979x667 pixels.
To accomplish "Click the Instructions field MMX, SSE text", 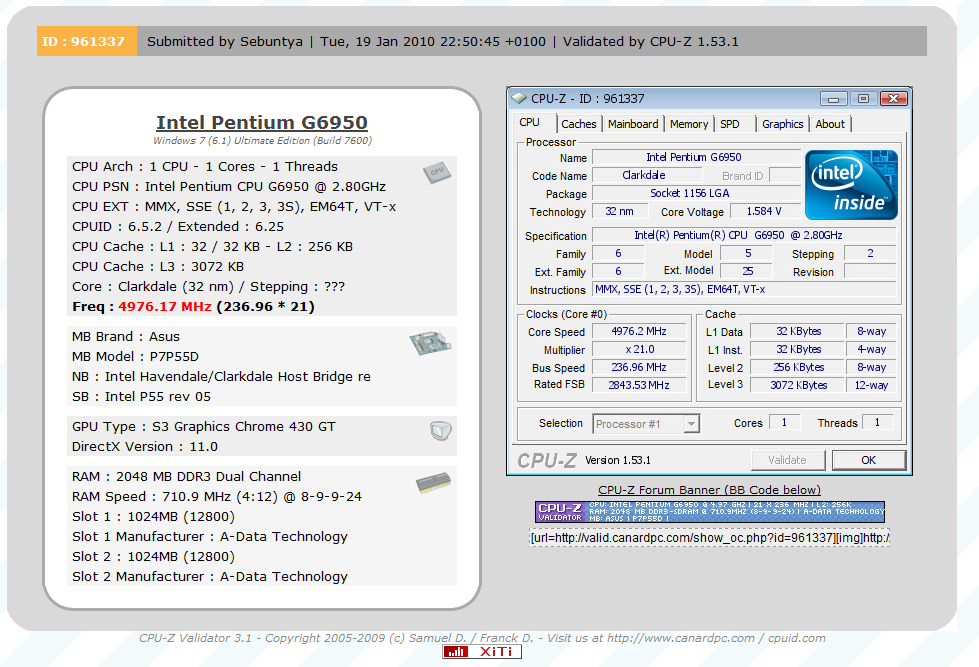I will point(744,290).
